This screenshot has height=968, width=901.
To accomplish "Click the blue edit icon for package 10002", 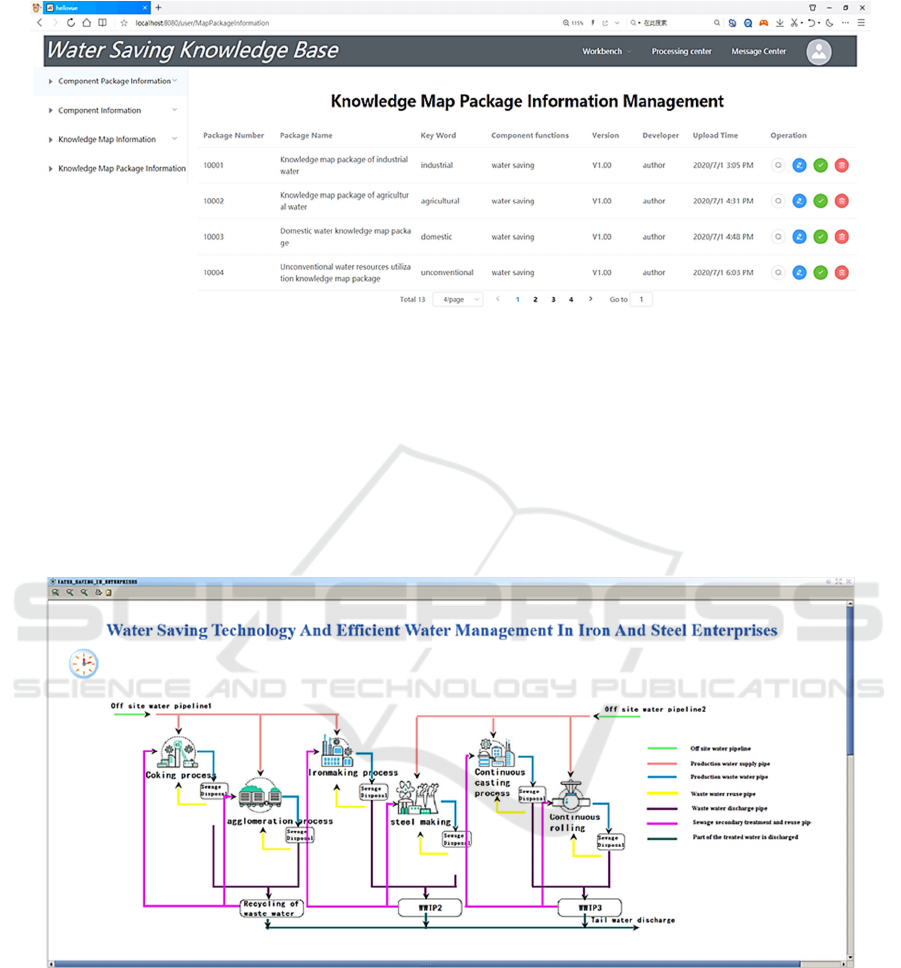I will coord(799,201).
